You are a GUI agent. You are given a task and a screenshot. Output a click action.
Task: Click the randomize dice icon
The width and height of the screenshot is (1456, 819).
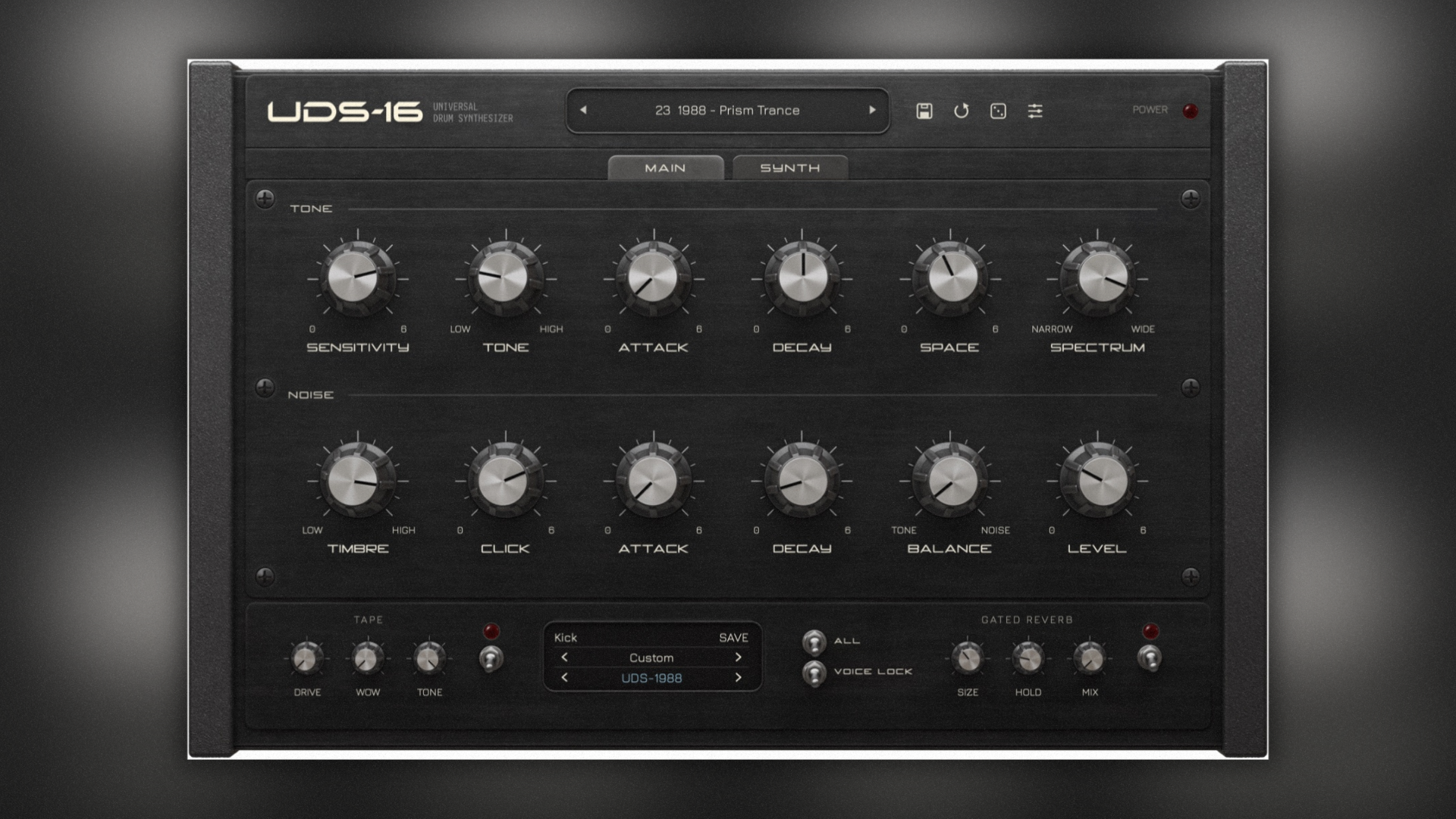click(x=998, y=111)
